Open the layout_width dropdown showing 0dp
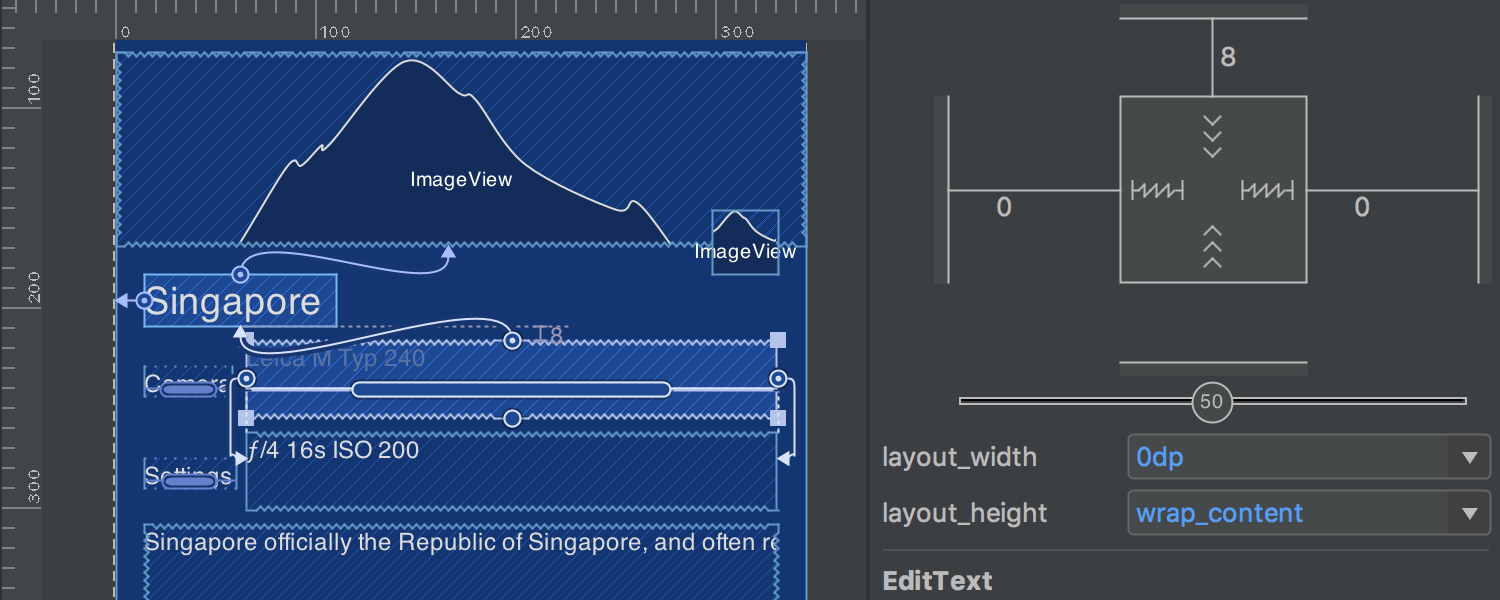Viewport: 1500px width, 600px height. [1307, 457]
